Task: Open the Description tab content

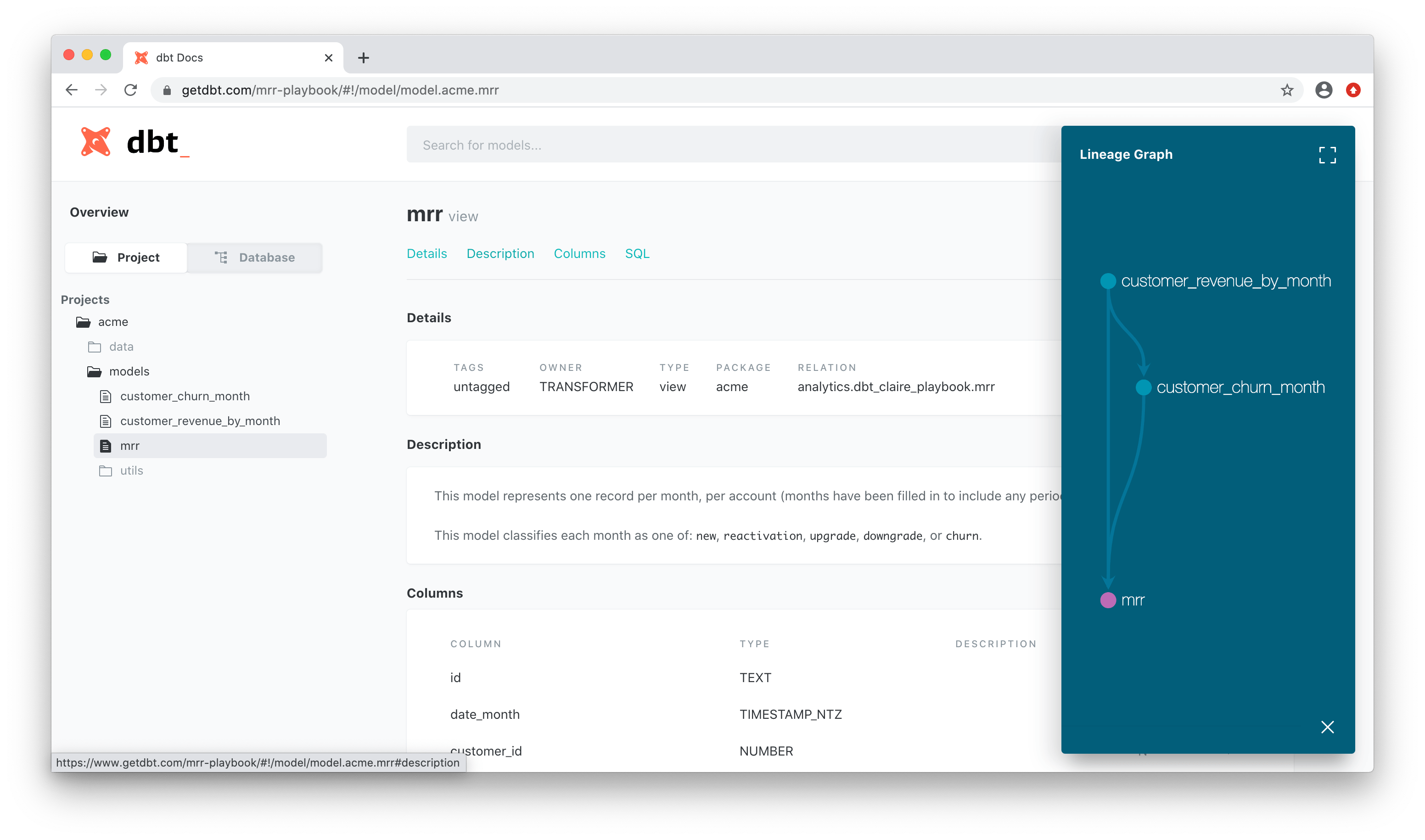Action: pyautogui.click(x=500, y=253)
